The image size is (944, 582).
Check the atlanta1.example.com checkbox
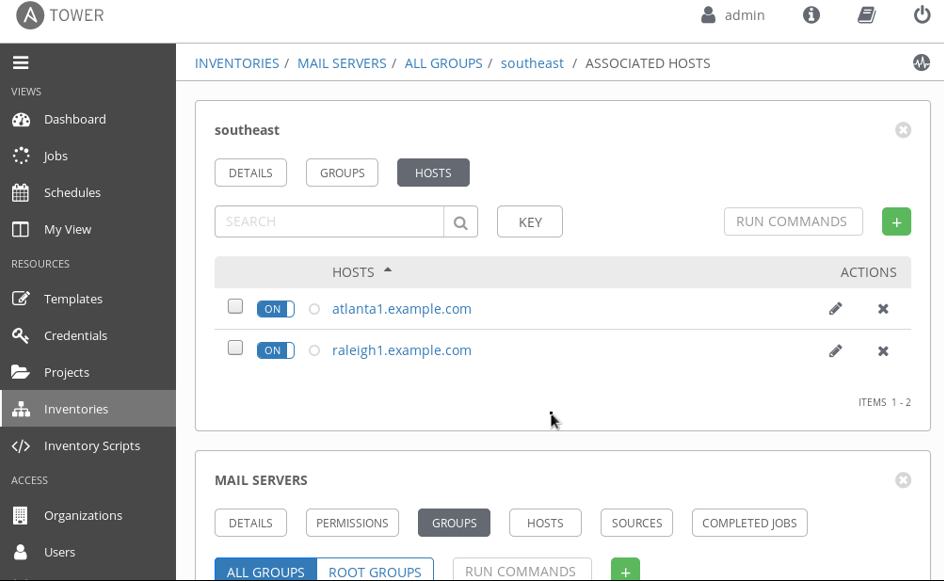point(235,306)
